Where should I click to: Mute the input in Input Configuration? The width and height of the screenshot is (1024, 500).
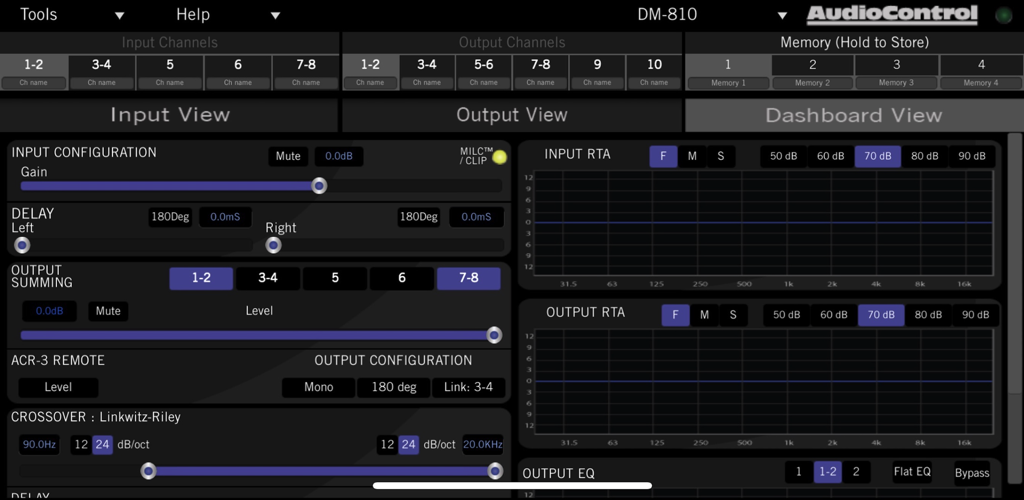[288, 157]
